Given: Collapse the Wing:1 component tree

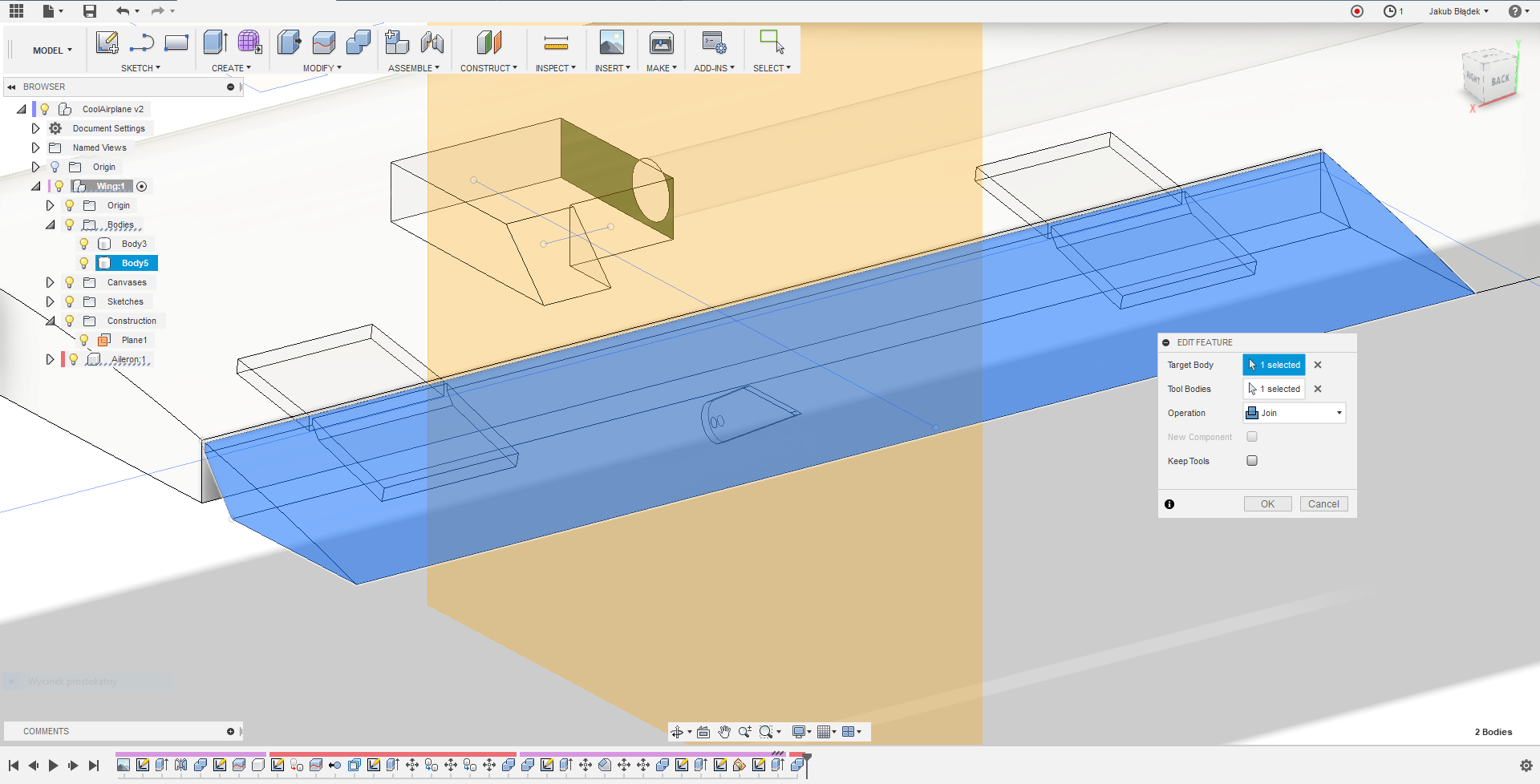Looking at the screenshot, I should coord(35,186).
